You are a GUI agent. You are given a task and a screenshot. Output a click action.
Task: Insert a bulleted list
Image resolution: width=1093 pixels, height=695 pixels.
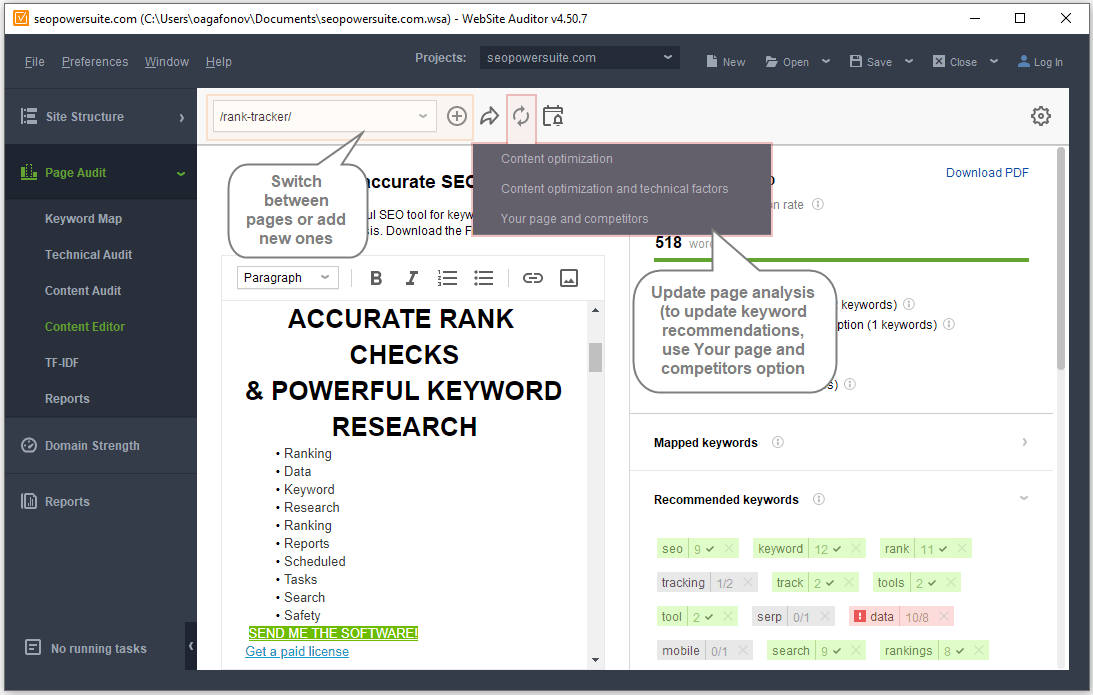point(484,278)
